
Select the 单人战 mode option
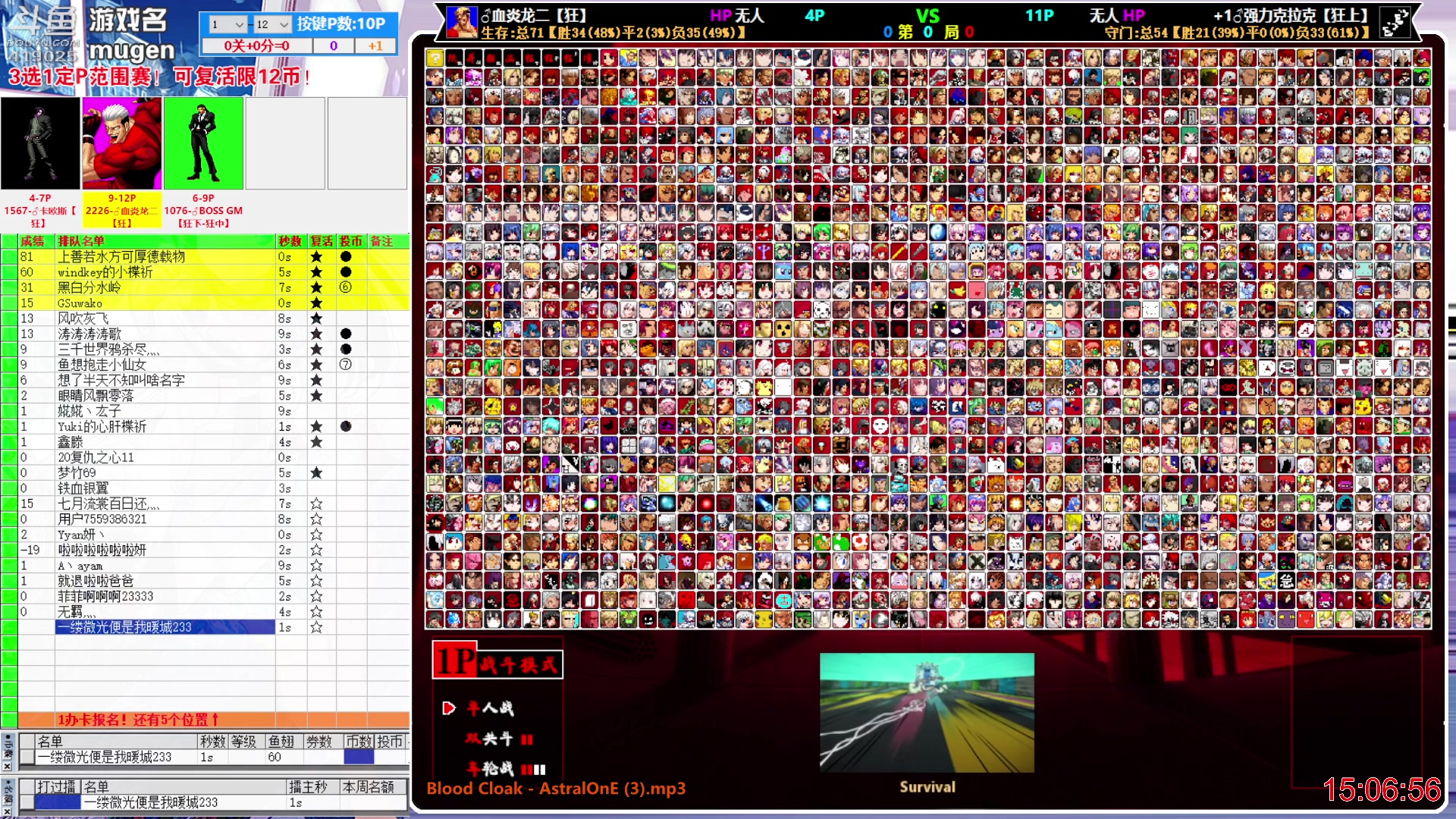pyautogui.click(x=490, y=708)
